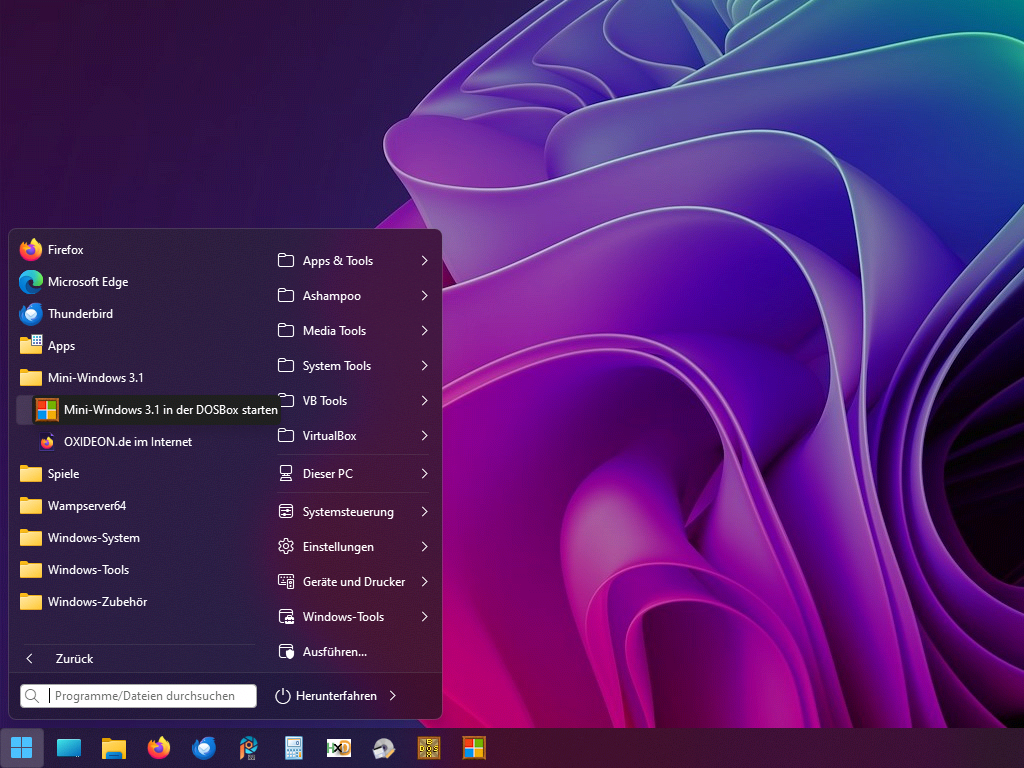This screenshot has height=768, width=1024.
Task: Open the VB Tools menu entry
Action: (x=353, y=400)
